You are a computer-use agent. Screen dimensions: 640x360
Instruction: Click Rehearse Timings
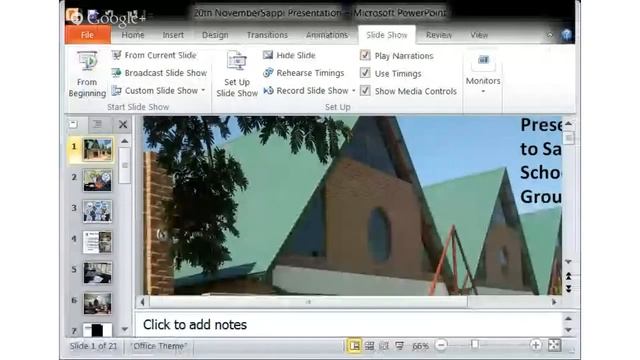click(x=303, y=73)
